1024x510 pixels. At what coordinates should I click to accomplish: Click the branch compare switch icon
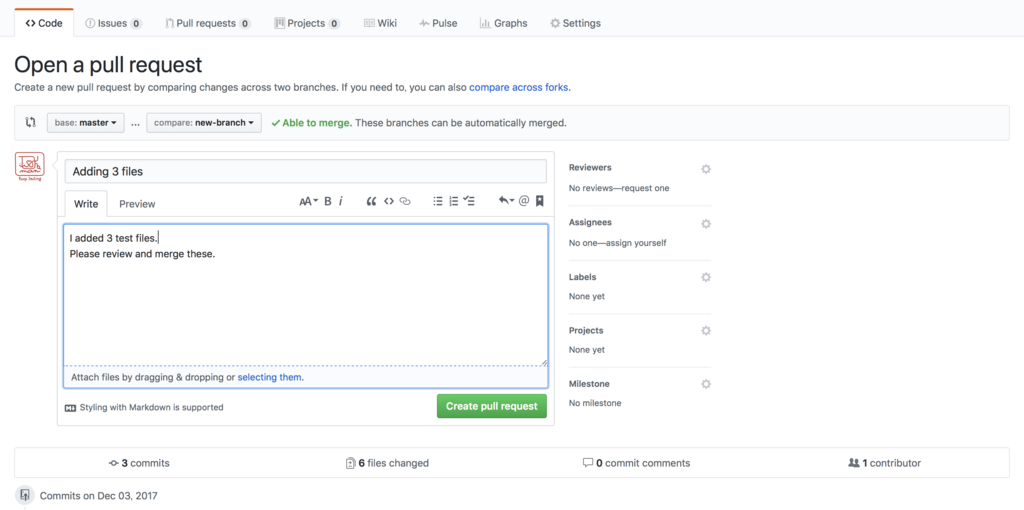31,122
